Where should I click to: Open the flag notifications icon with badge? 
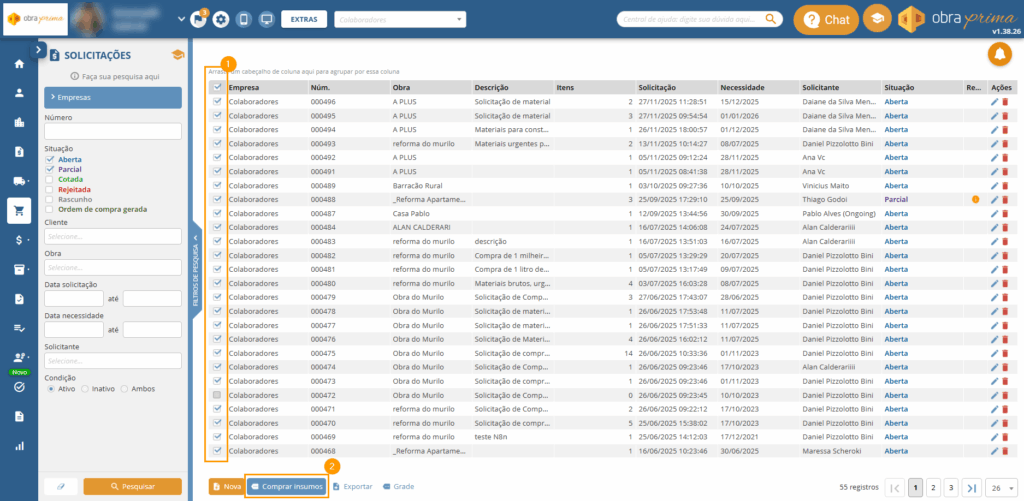(198, 19)
